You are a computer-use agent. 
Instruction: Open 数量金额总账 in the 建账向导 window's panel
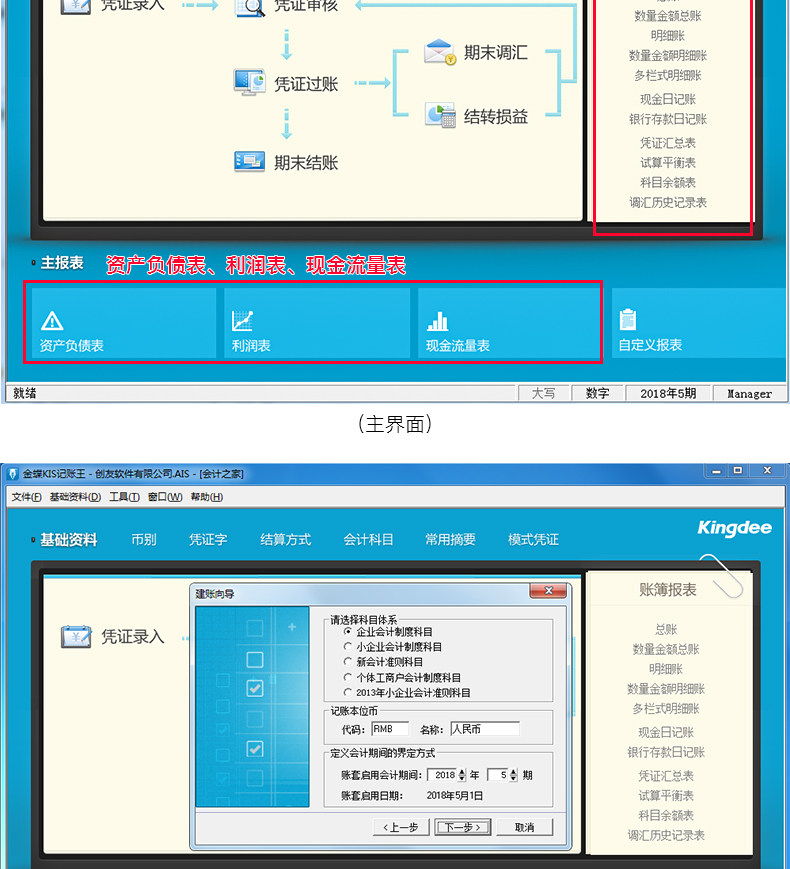[666, 649]
